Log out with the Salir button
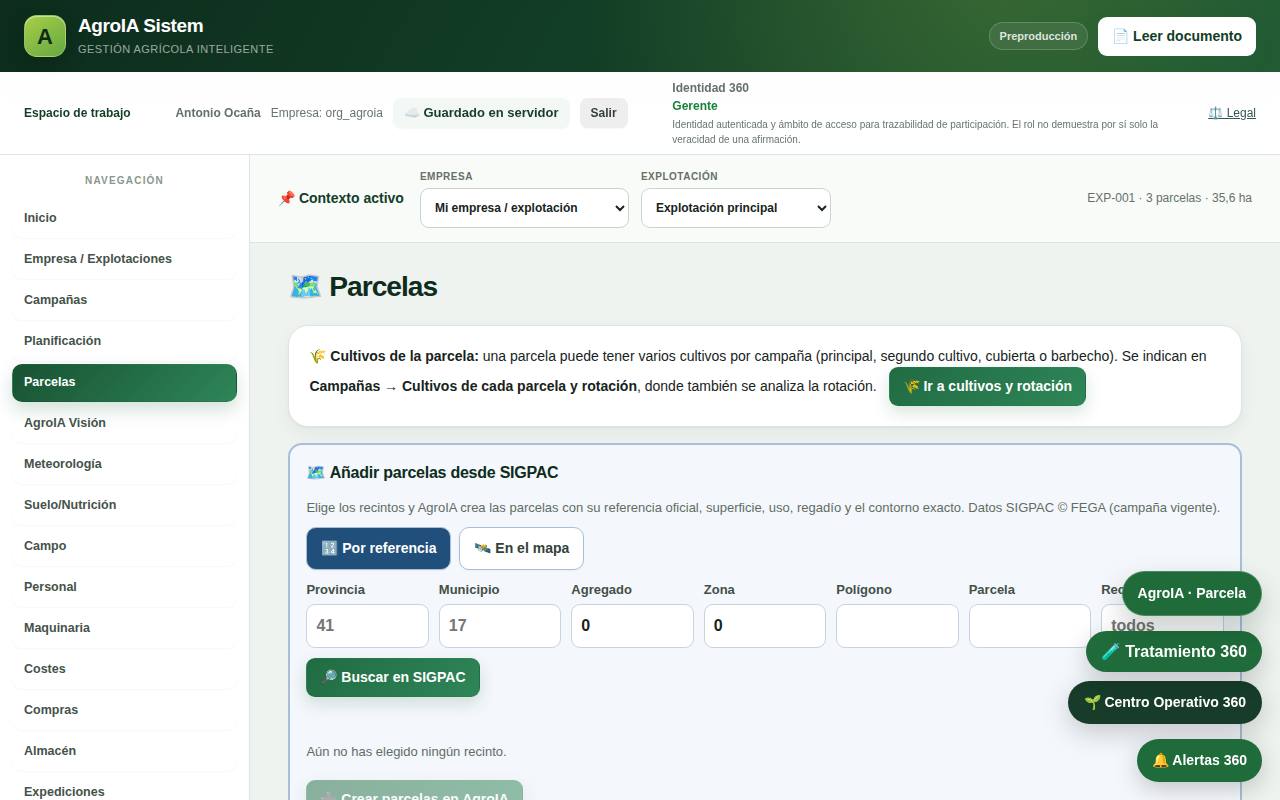 (604, 113)
